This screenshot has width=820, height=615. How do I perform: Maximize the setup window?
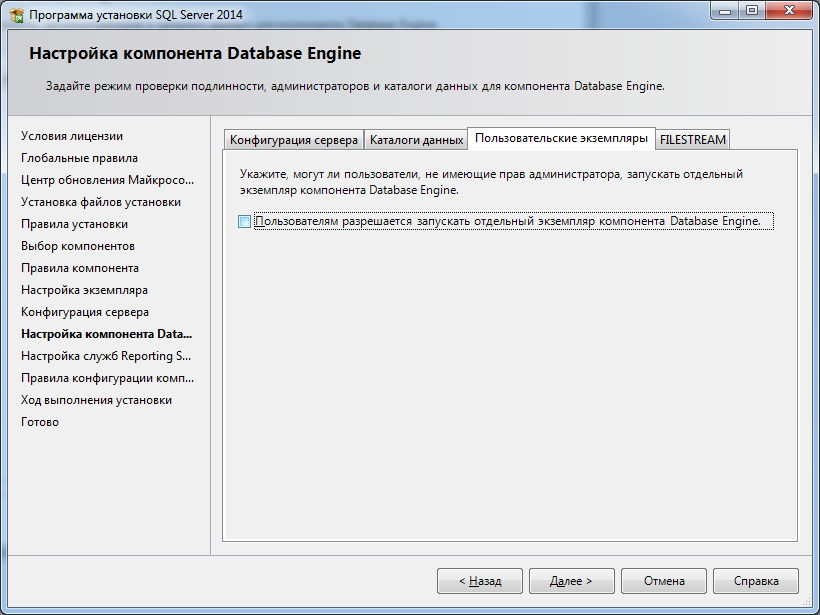click(x=751, y=10)
